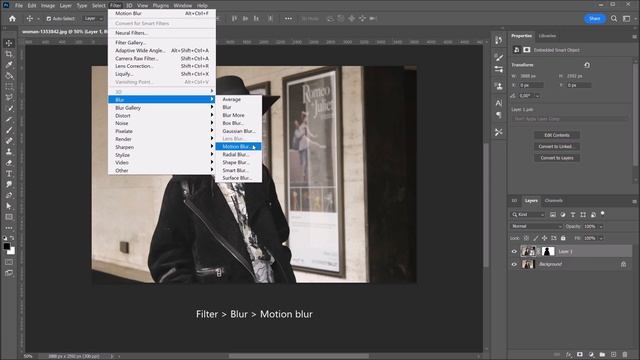
Task: Hide the Background layer eye icon
Action: click(x=514, y=264)
